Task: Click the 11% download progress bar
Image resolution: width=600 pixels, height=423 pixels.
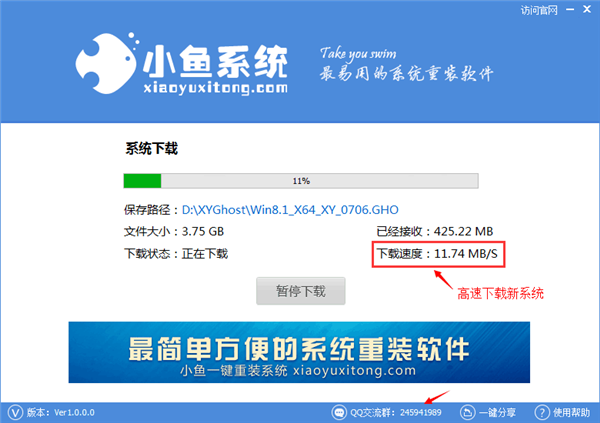Action: 301,181
